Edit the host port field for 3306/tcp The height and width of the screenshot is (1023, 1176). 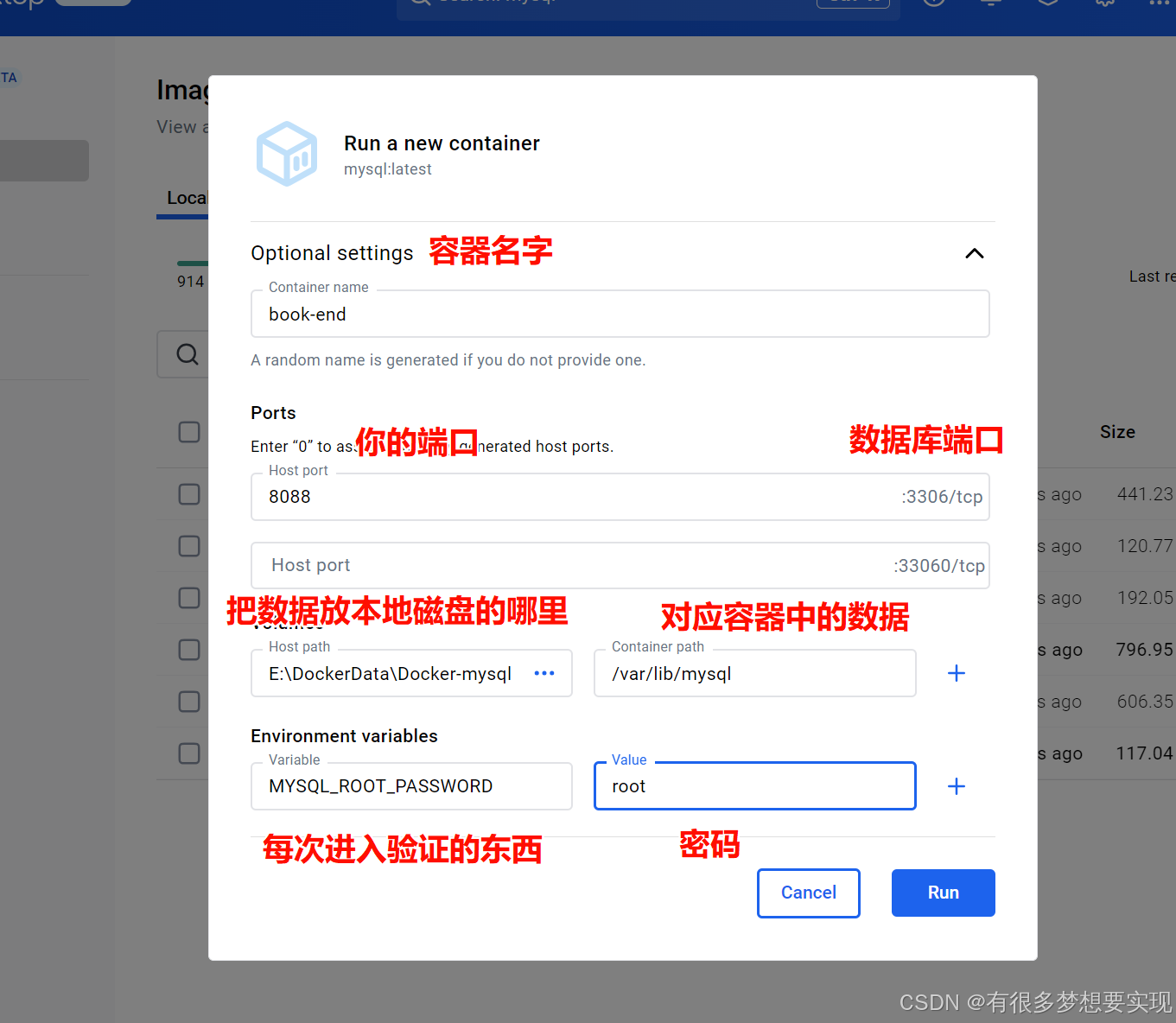pyautogui.click(x=620, y=497)
